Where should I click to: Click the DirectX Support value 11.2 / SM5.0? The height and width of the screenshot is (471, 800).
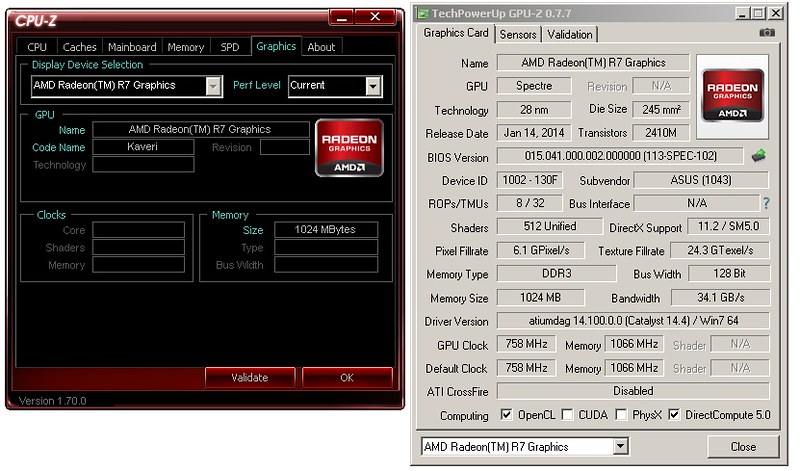[x=729, y=226]
